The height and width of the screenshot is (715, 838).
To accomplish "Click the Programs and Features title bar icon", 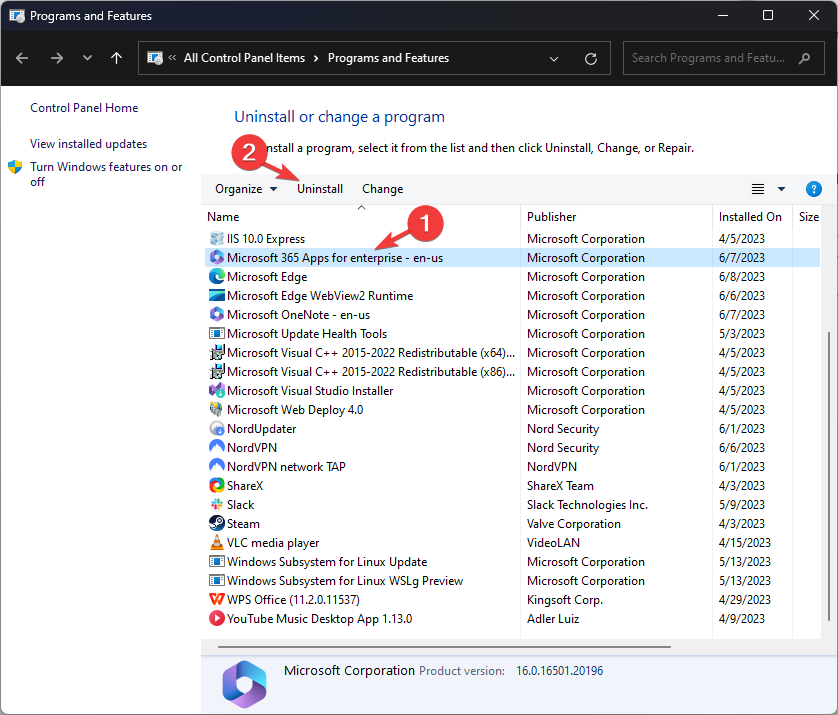I will pos(17,15).
